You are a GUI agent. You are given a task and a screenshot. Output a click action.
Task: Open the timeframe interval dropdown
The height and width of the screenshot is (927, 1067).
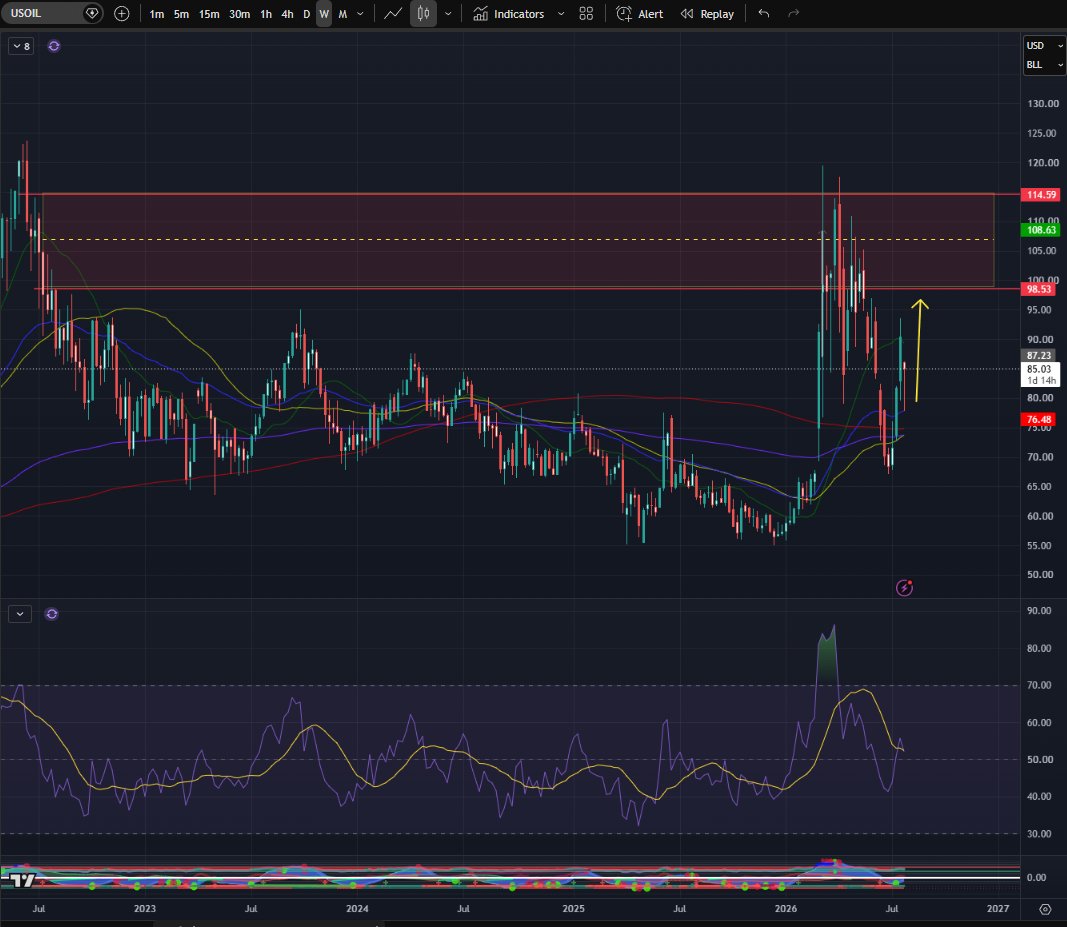[x=361, y=14]
